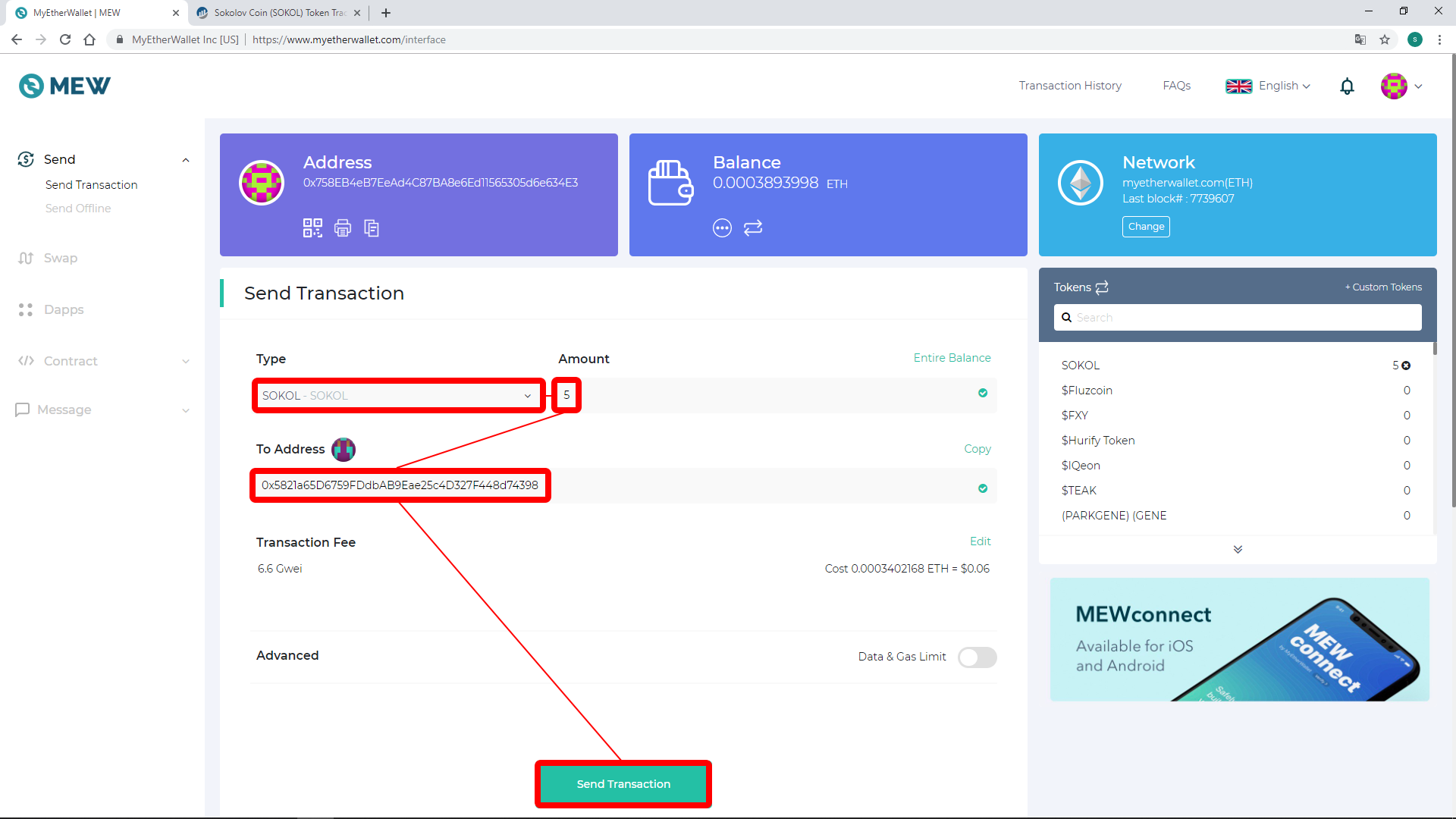Click the search magnifier in Tokens panel
The image size is (1456, 819).
click(1066, 318)
